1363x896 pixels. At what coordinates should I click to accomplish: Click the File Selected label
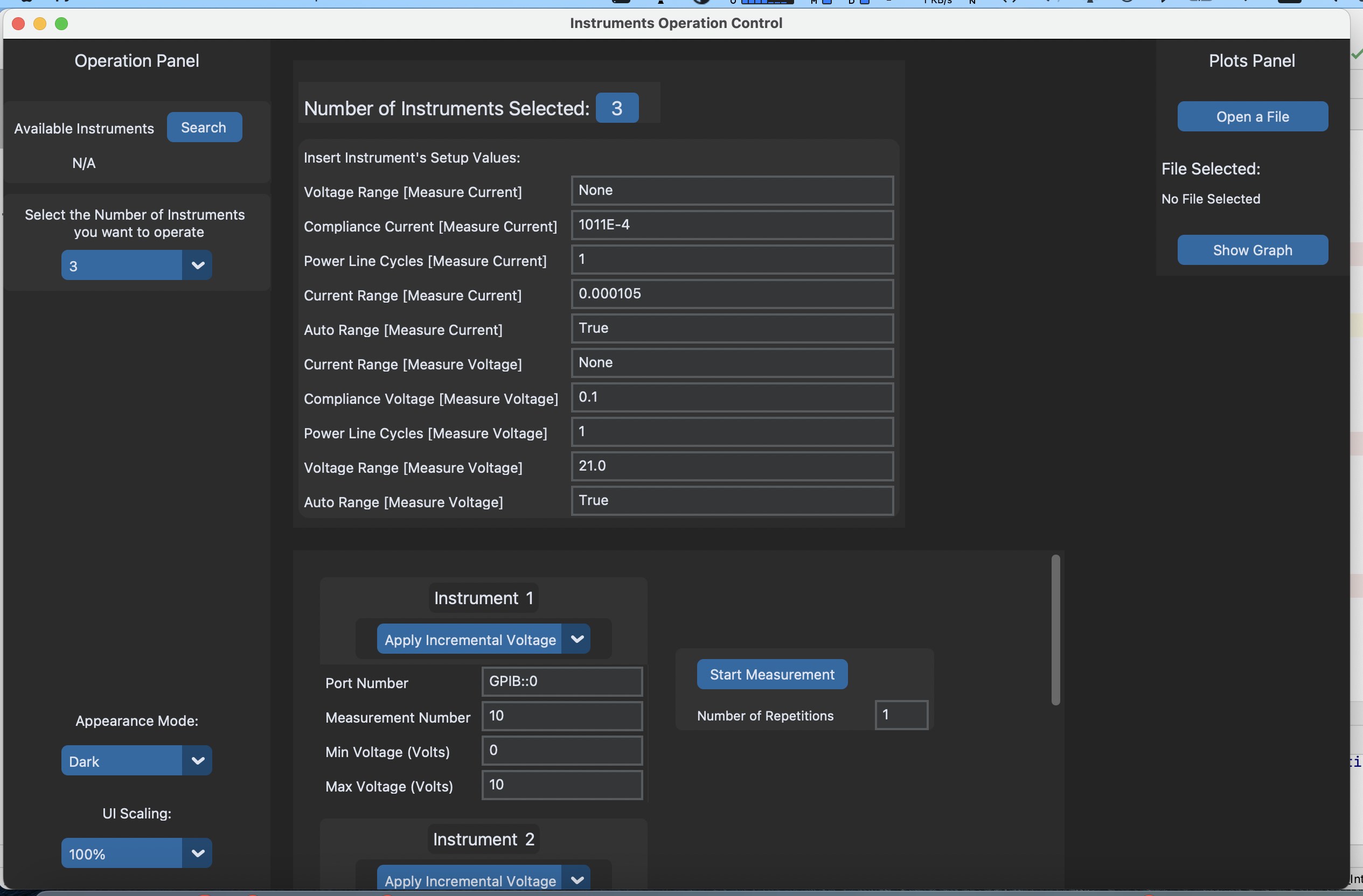pos(1211,169)
